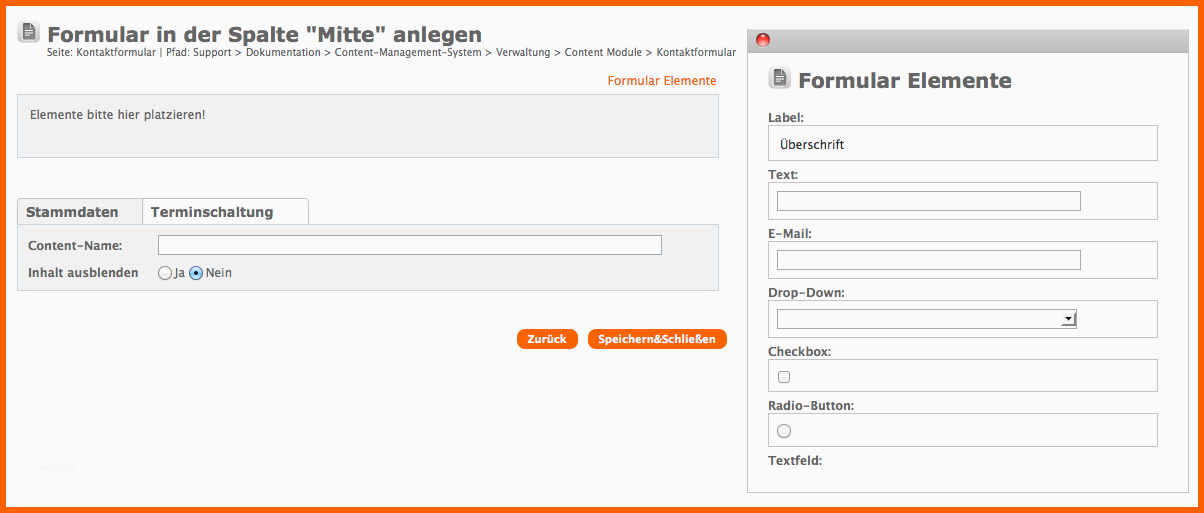The height and width of the screenshot is (513, 1204).
Task: Select the Nein radio for Inhalt ausblenden
Action: point(196,273)
